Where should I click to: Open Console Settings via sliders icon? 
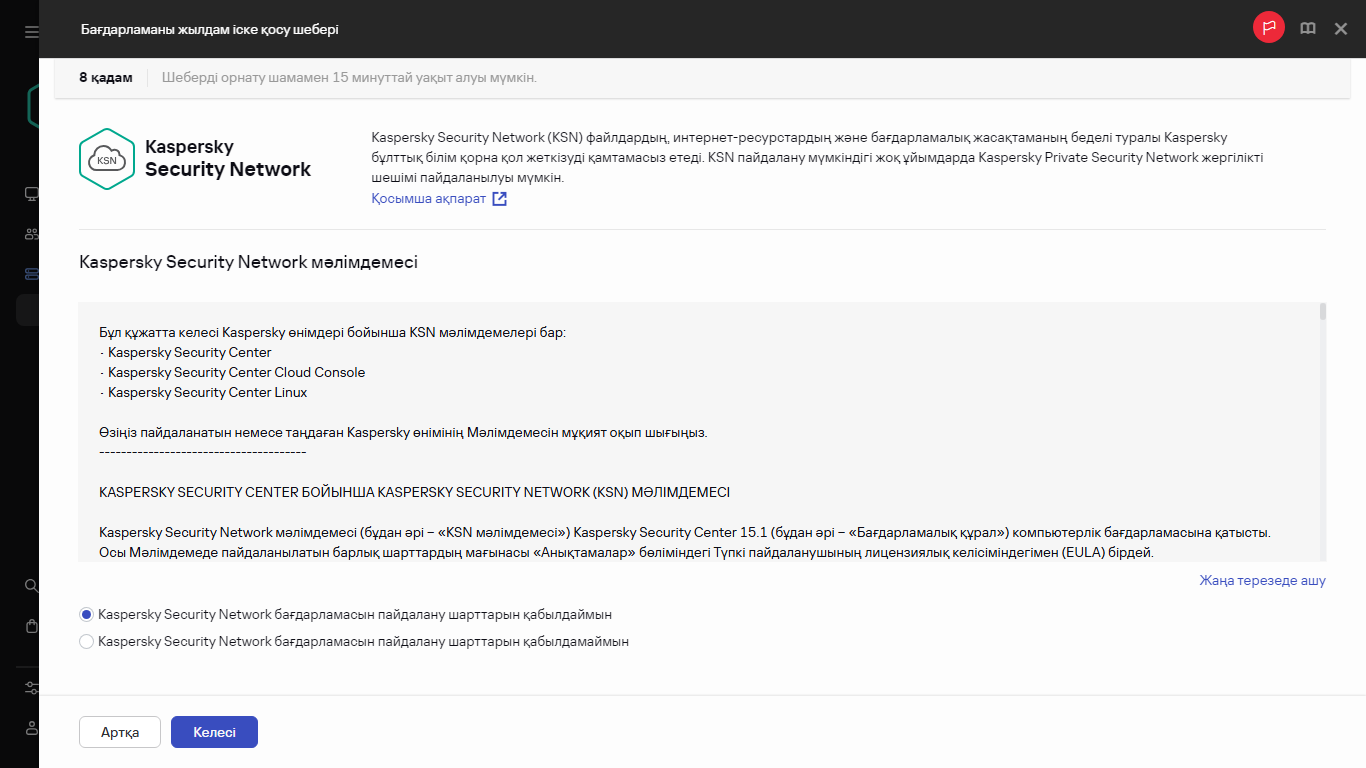click(x=30, y=688)
